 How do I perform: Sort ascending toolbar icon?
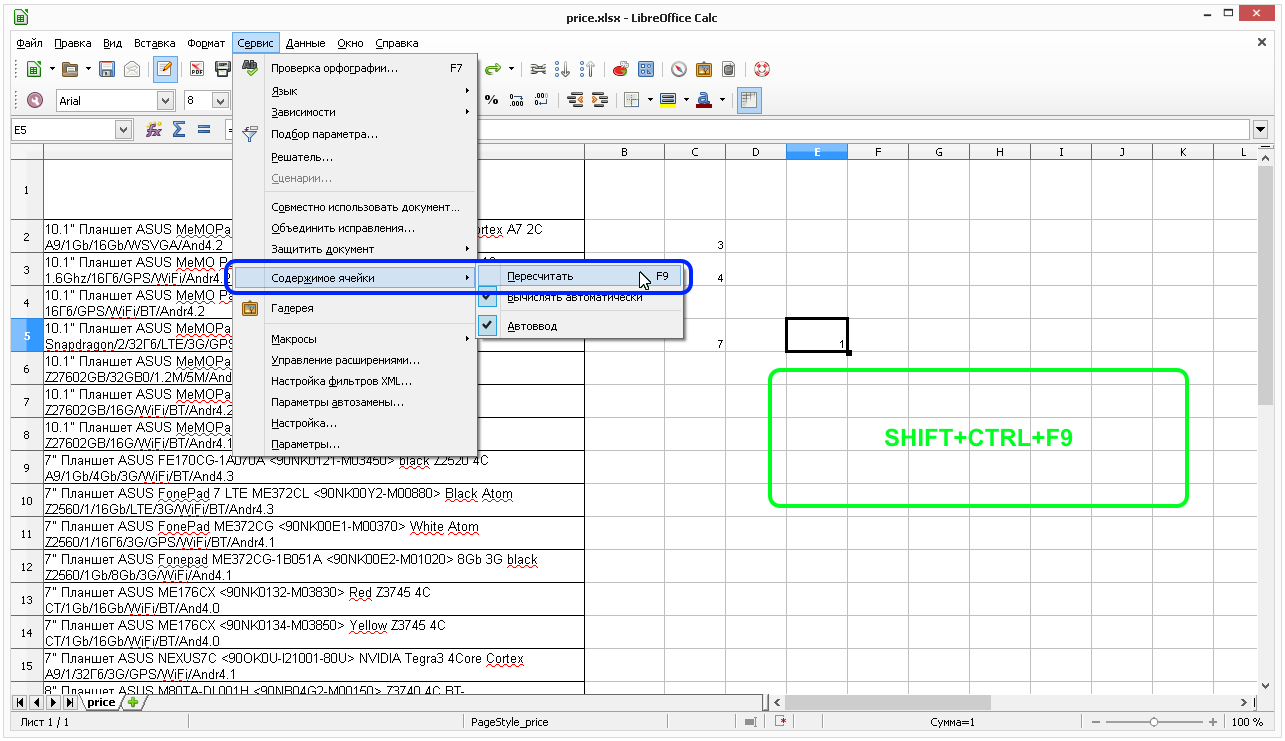(563, 70)
